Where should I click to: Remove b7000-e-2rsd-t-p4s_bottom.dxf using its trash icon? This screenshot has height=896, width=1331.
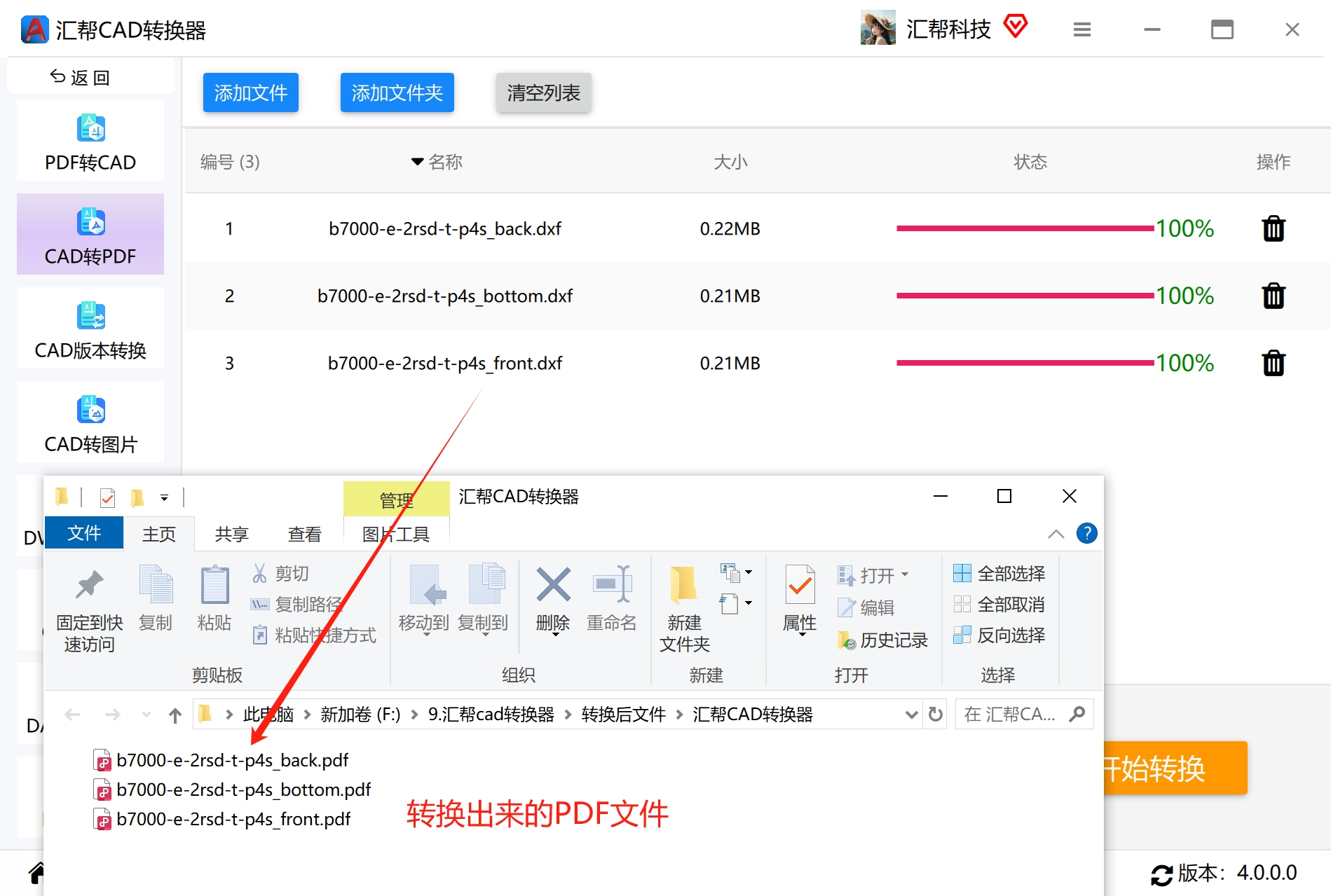coord(1274,296)
